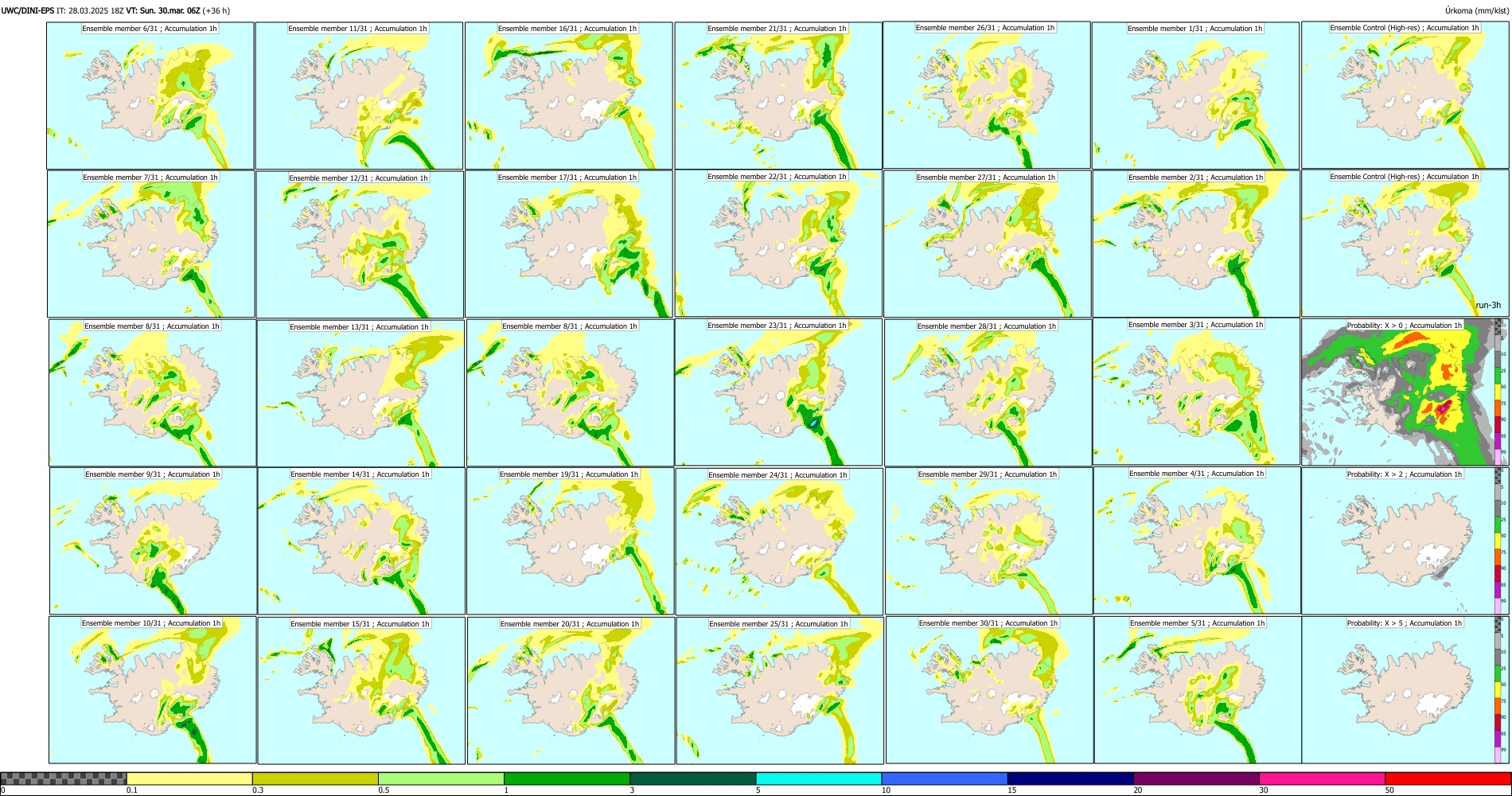Image resolution: width=1512 pixels, height=796 pixels.
Task: Select the Ensemble member 27/31 map panel
Action: coord(987,244)
